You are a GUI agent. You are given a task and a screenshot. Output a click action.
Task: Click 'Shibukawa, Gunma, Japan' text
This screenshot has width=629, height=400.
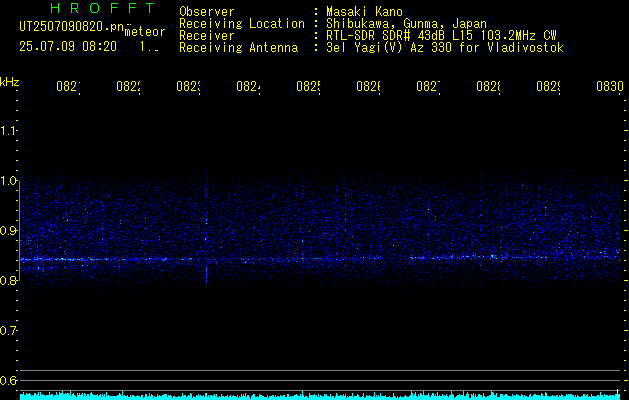click(406, 24)
